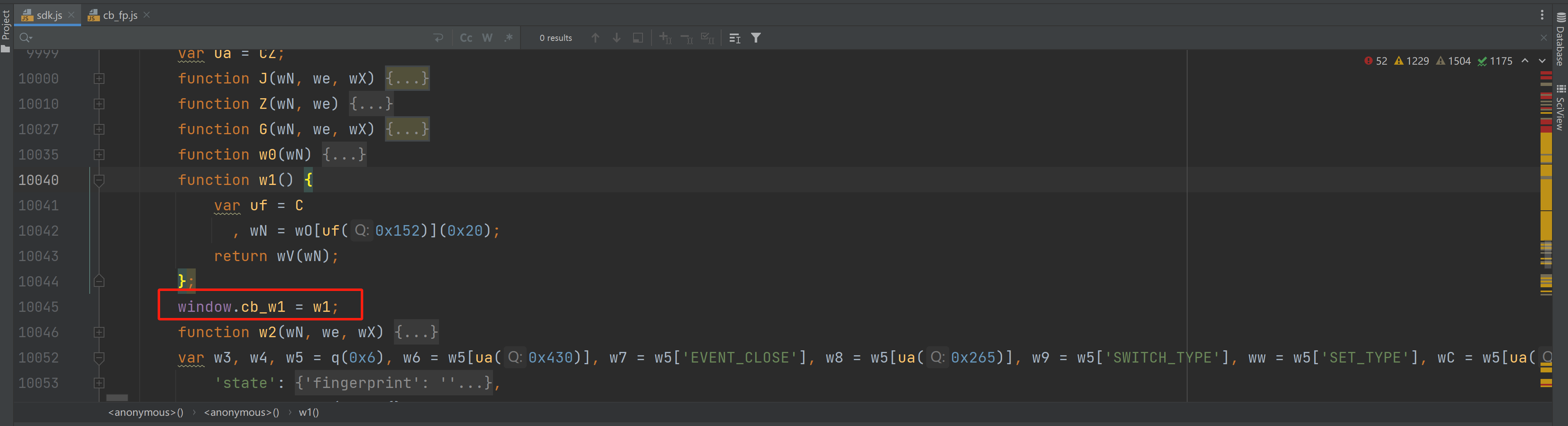Jump to previous highlighted problem arrow
1568x426 pixels.
pos(1525,61)
